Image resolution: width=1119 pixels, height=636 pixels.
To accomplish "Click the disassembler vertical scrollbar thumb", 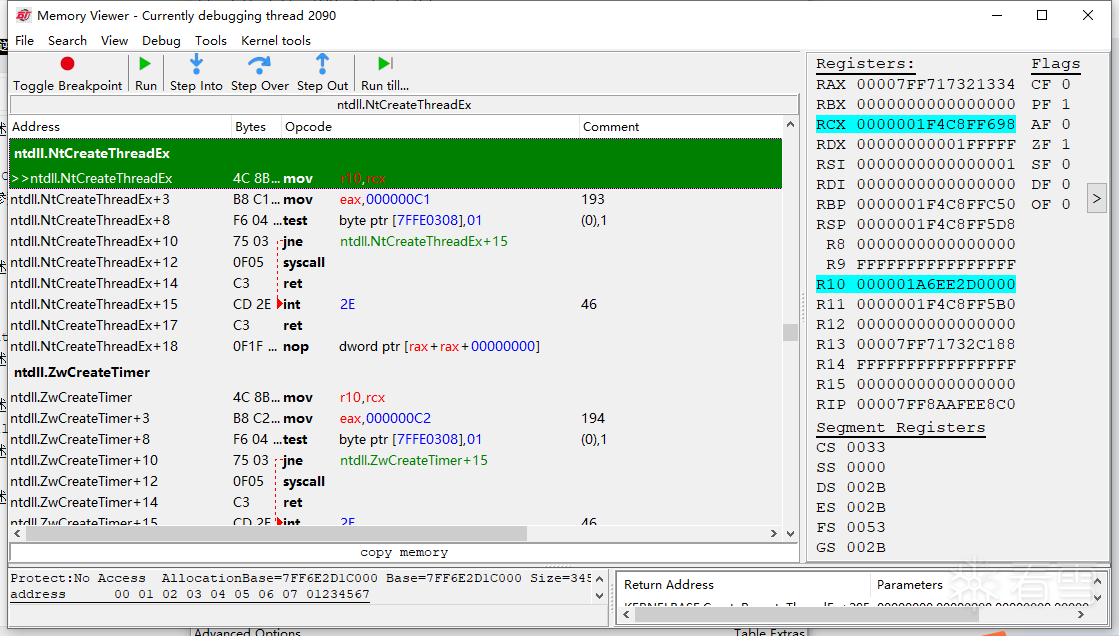I will [790, 333].
